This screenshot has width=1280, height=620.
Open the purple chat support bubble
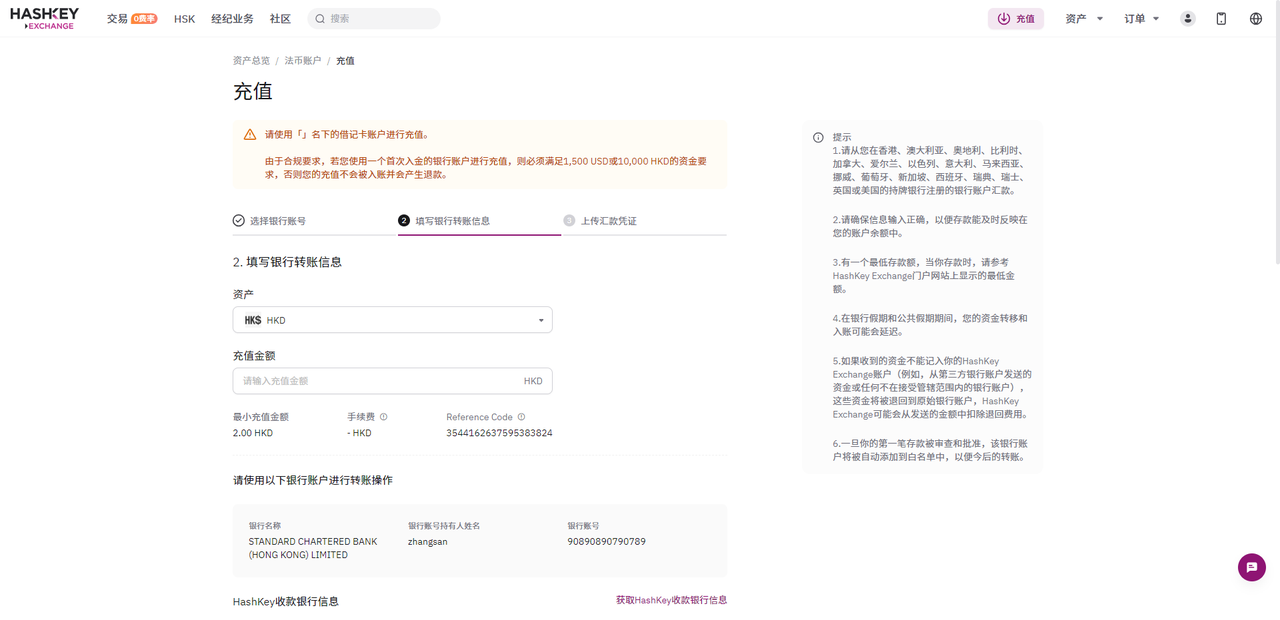pos(1251,567)
